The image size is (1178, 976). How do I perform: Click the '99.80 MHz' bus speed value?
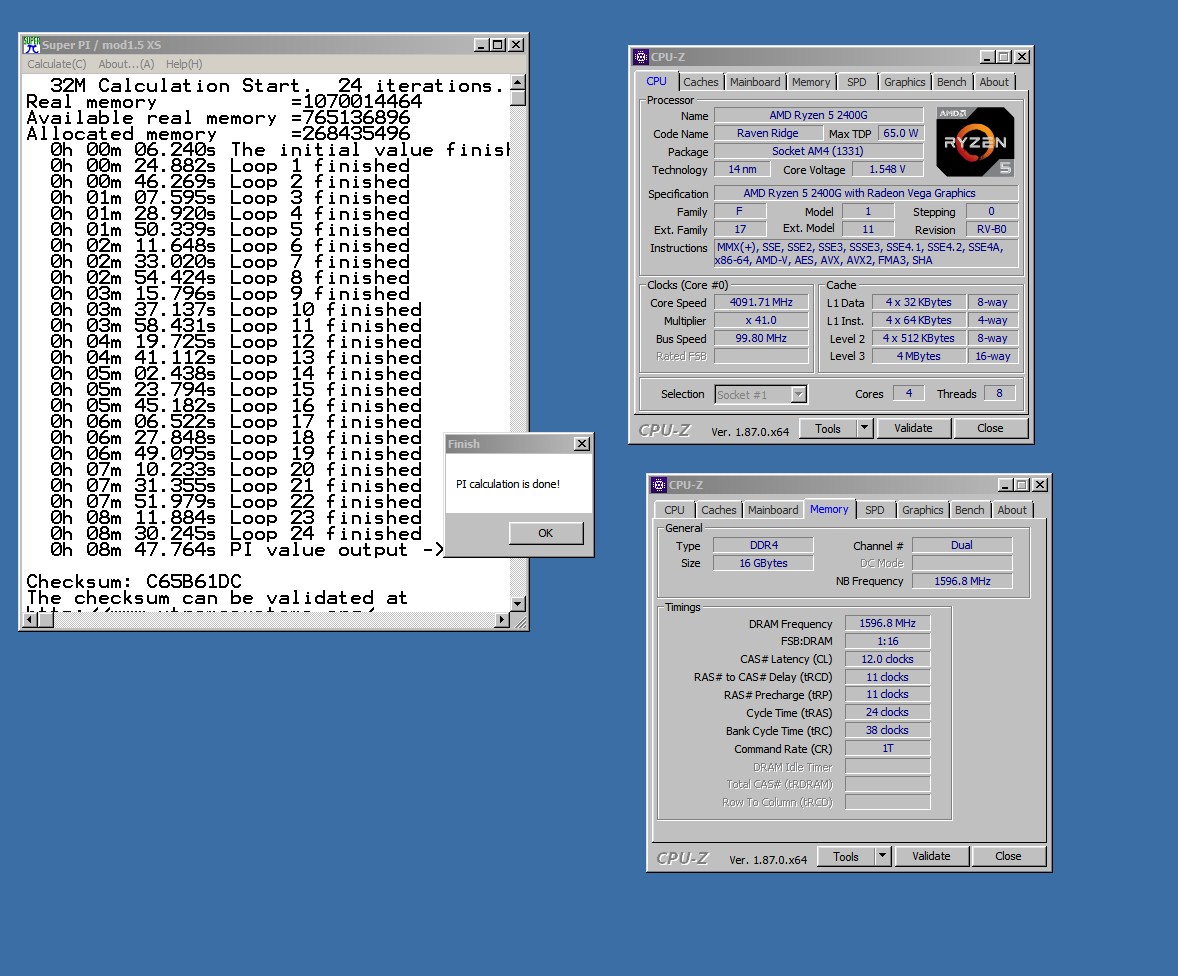(761, 339)
